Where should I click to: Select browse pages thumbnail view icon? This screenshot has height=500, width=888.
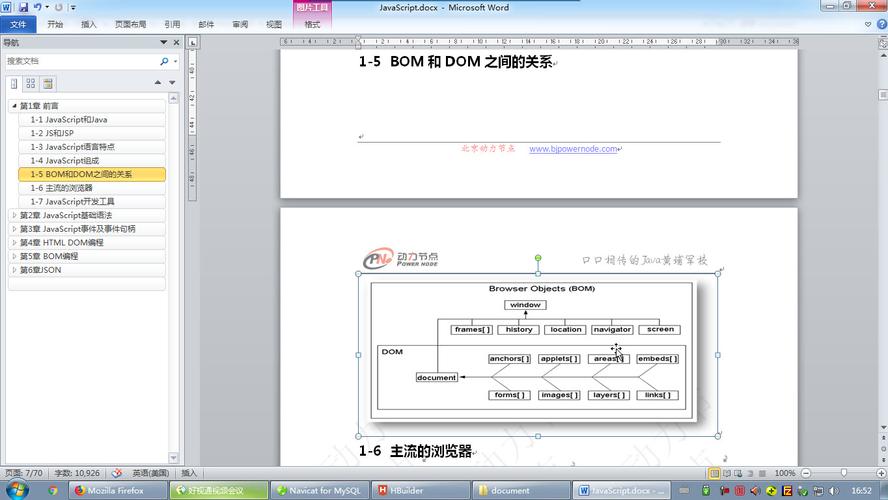point(31,84)
